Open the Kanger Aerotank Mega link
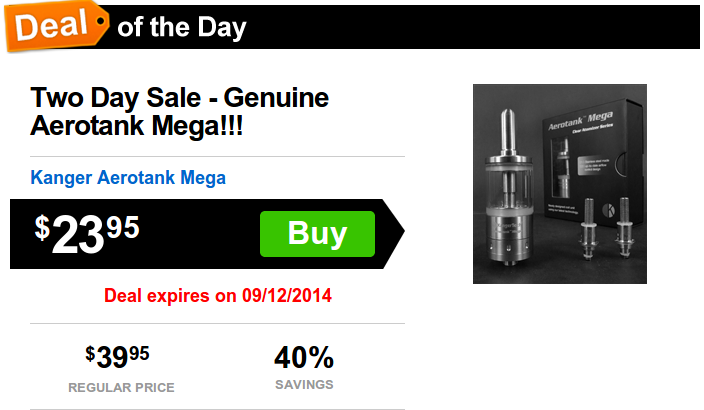 pos(128,177)
